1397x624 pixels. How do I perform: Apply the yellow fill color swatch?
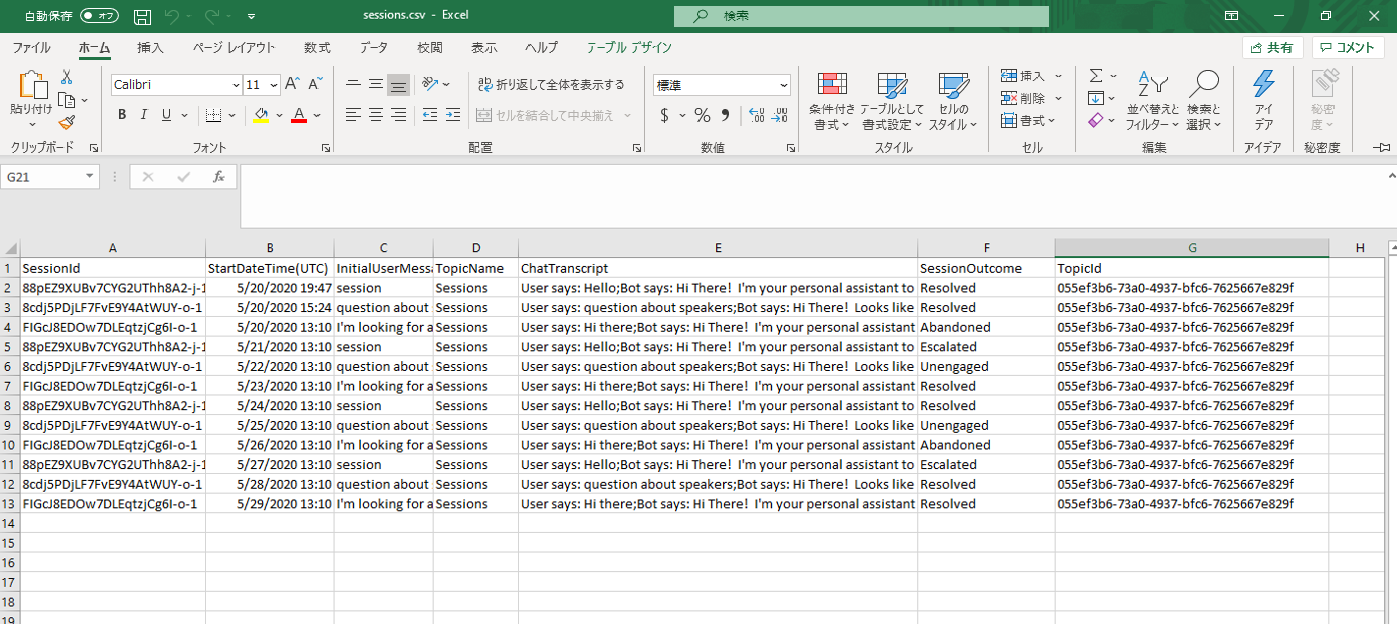point(261,115)
